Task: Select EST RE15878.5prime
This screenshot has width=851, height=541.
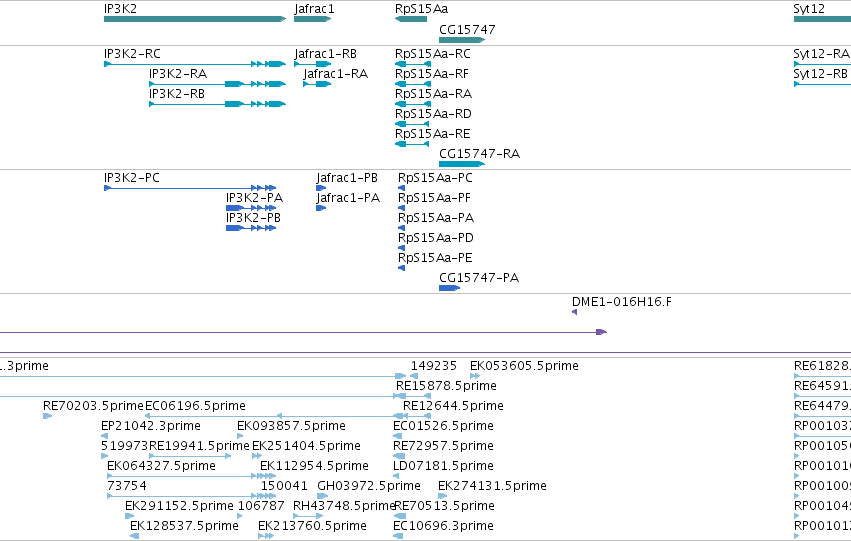Action: tap(413, 396)
